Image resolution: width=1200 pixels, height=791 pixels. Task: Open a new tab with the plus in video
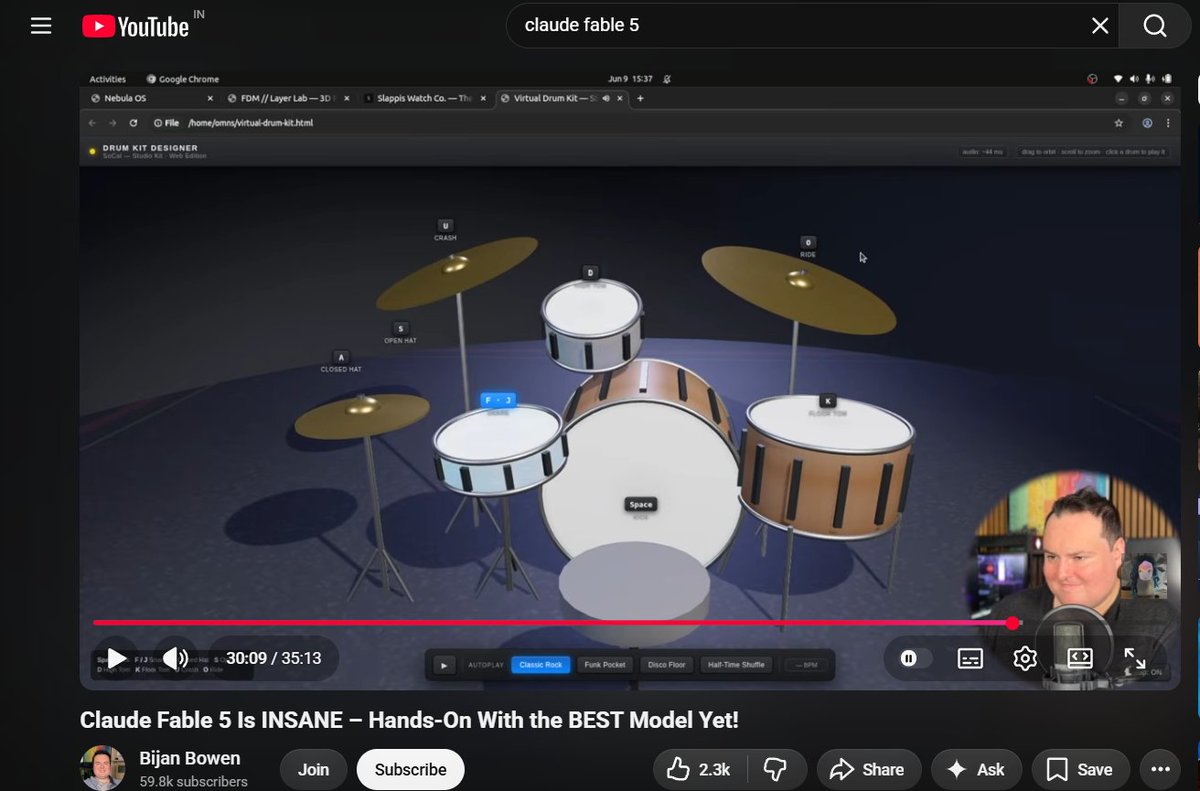(640, 98)
